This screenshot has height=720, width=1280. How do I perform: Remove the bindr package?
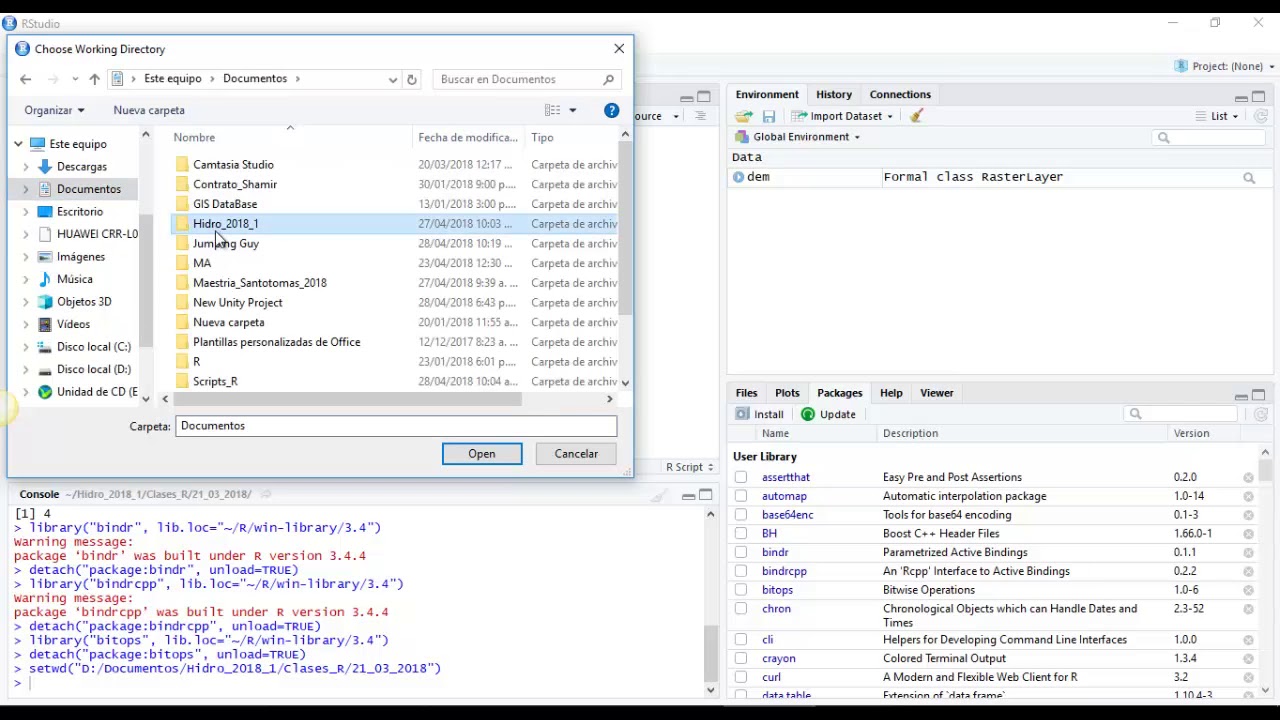tap(1248, 553)
